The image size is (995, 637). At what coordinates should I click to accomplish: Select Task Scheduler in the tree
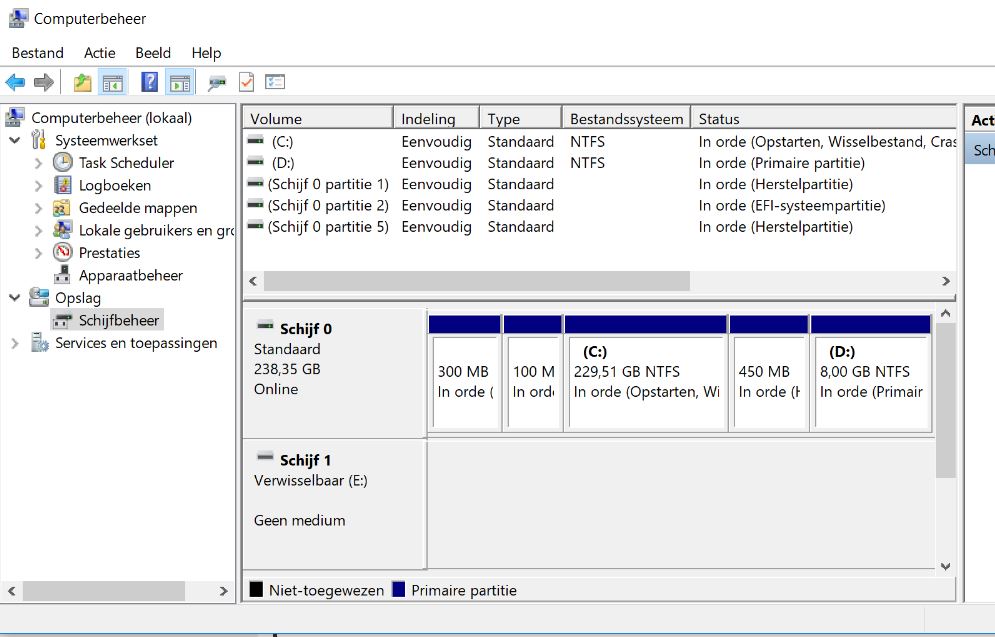tap(126, 162)
